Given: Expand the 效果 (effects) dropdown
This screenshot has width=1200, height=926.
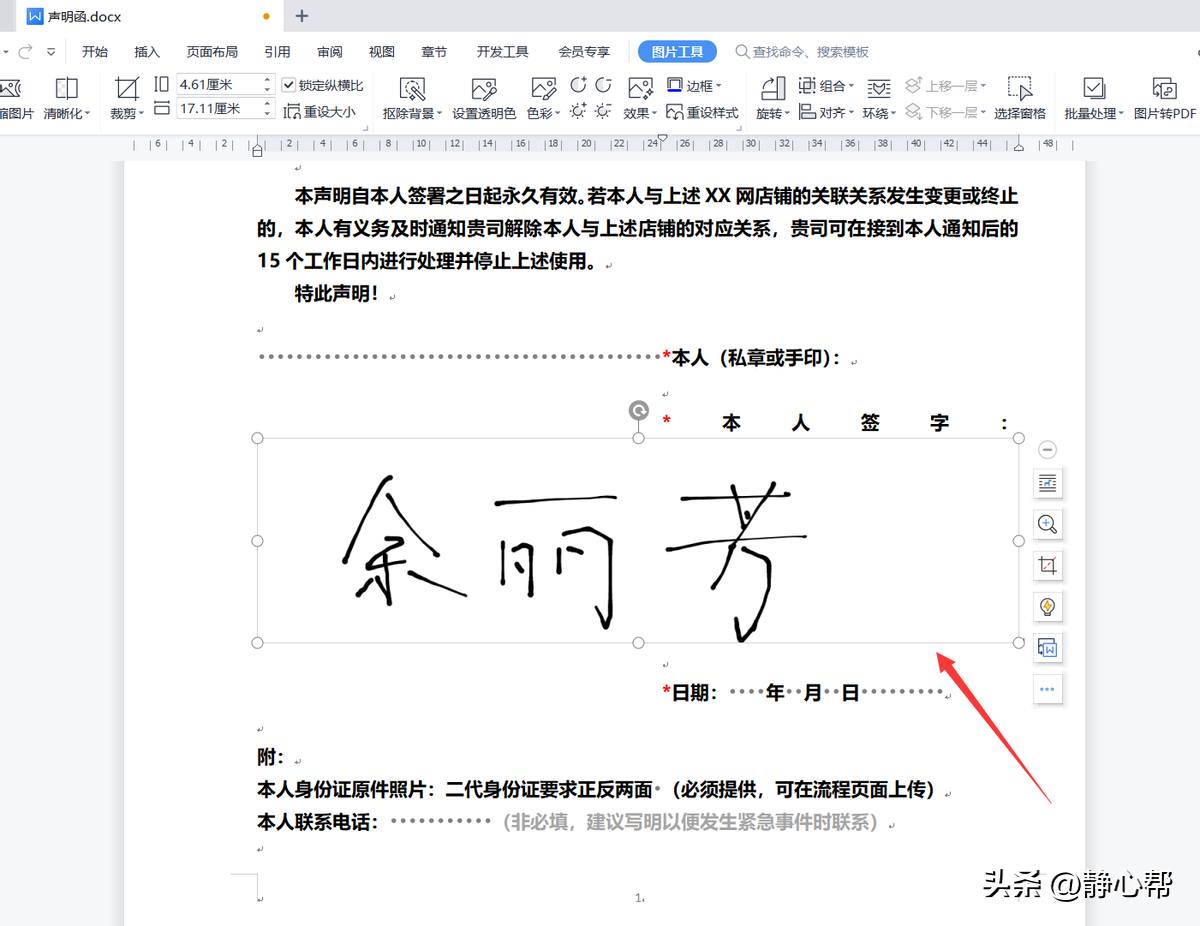Looking at the screenshot, I should (635, 112).
